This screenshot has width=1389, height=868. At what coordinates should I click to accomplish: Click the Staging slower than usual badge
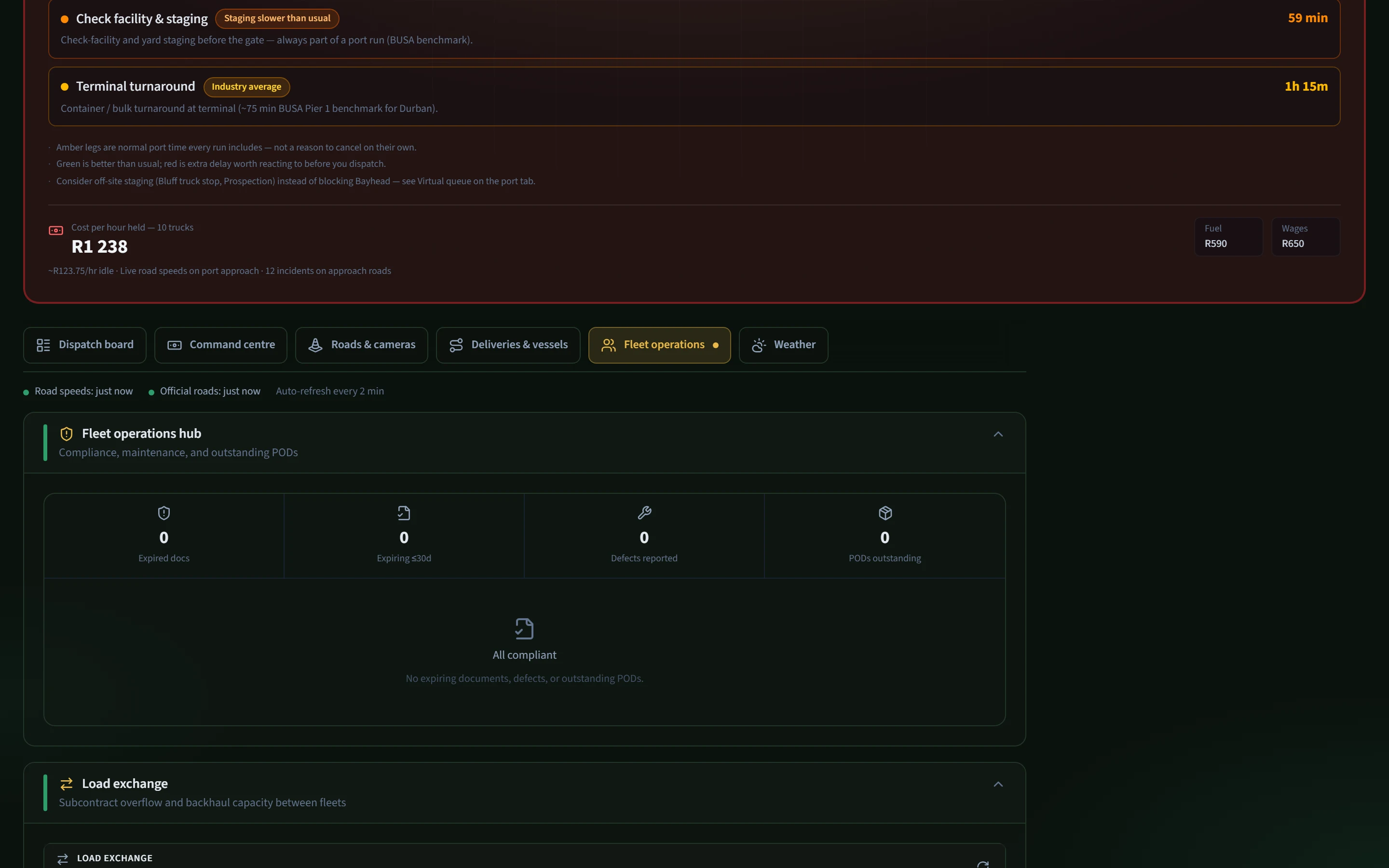[x=277, y=18]
